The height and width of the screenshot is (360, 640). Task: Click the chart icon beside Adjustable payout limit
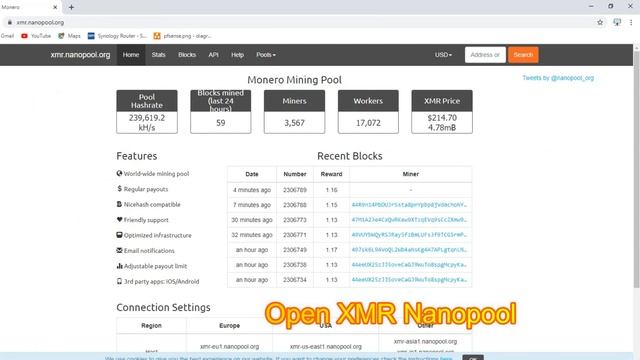coord(119,266)
